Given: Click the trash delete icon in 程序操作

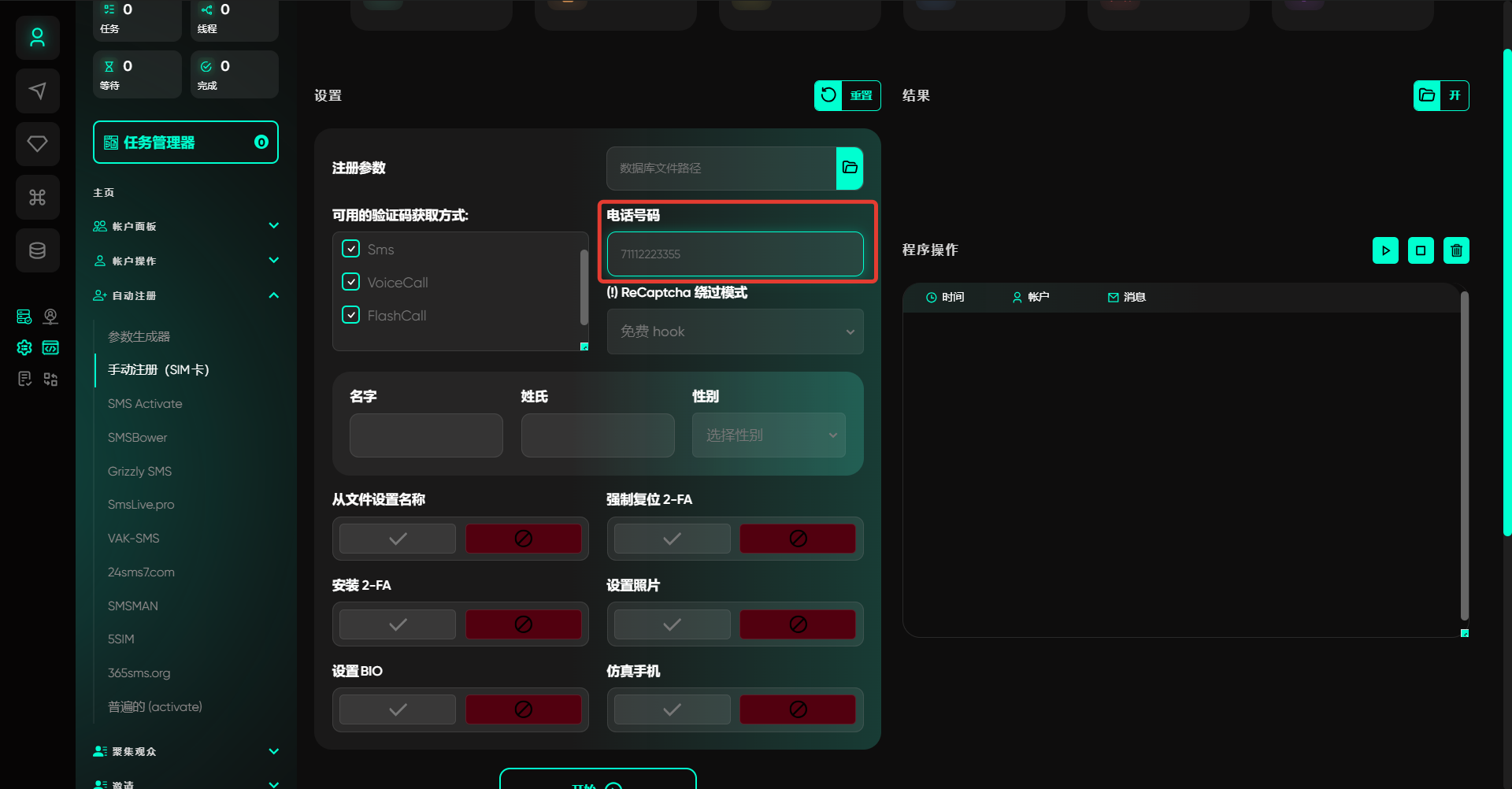Looking at the screenshot, I should (x=1456, y=250).
